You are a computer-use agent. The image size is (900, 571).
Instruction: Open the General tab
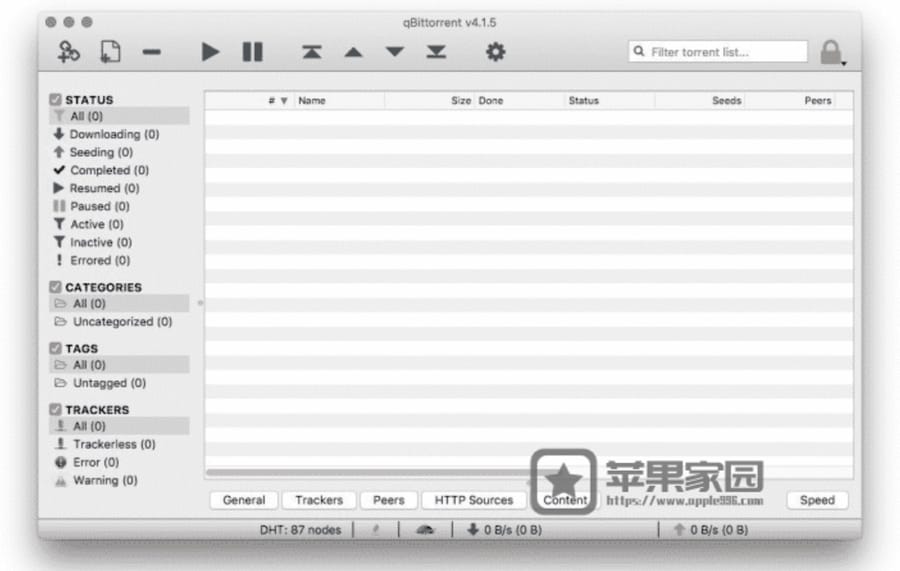(244, 500)
